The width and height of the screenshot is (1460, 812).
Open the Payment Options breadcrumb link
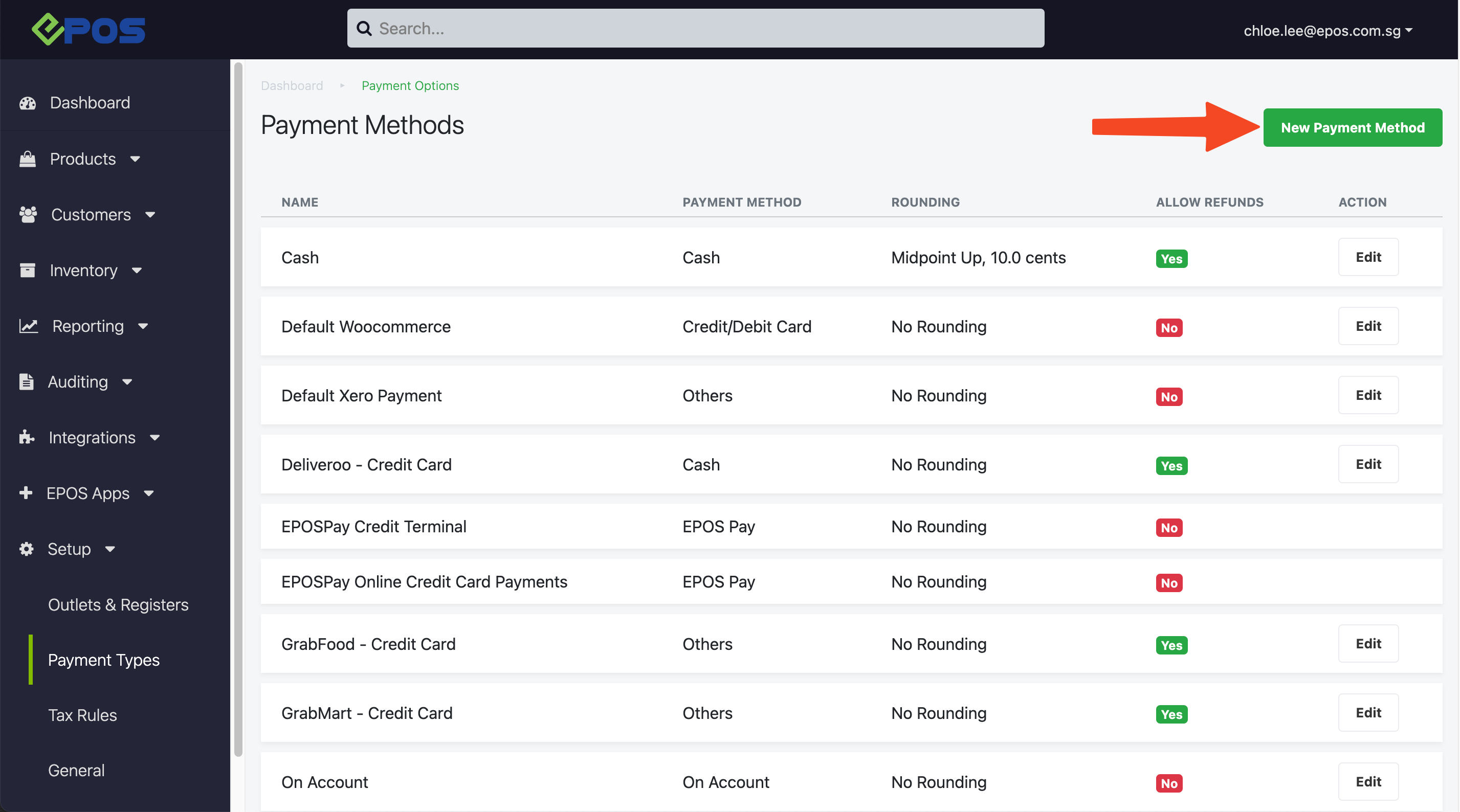410,85
